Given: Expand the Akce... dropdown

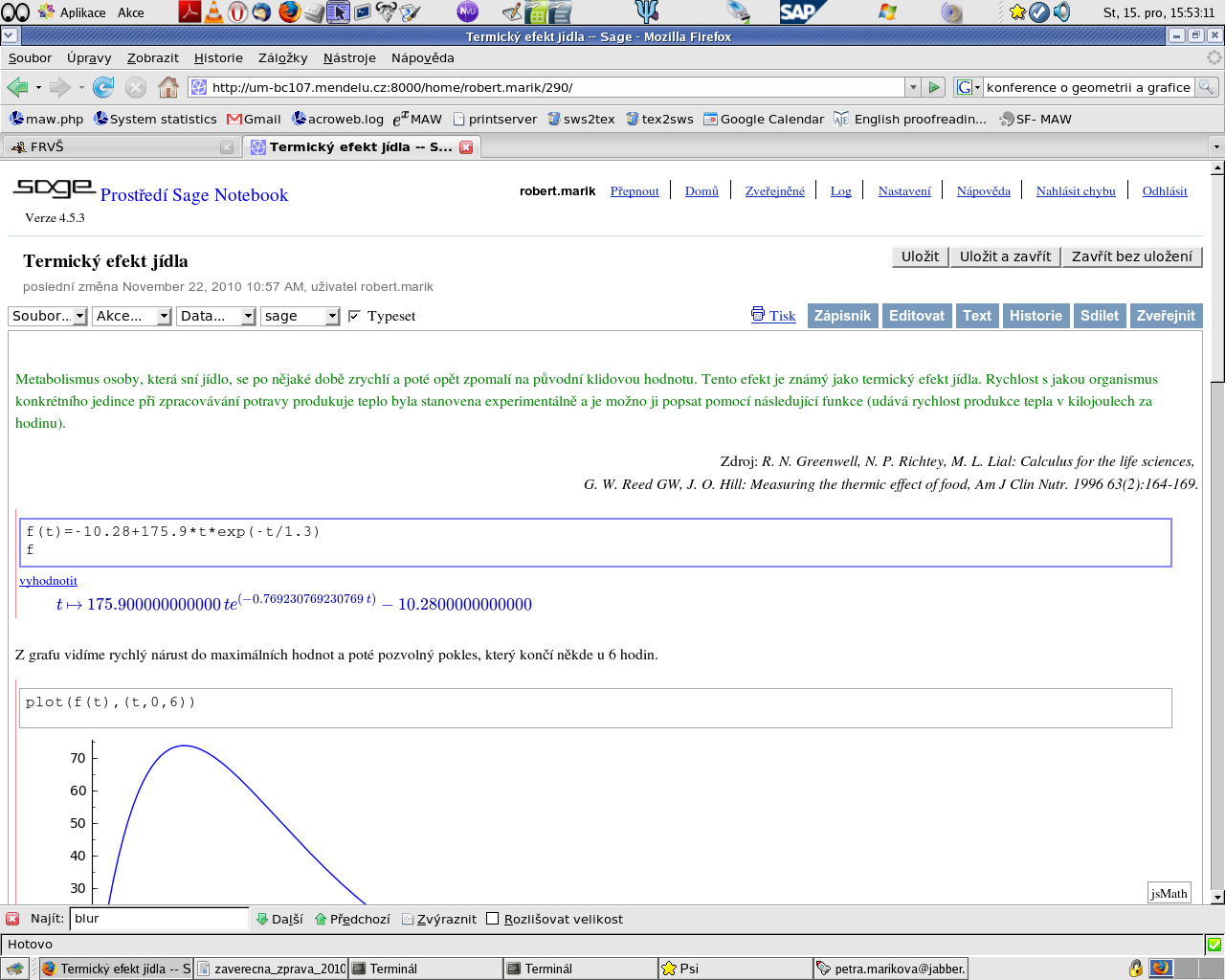Looking at the screenshot, I should [132, 316].
